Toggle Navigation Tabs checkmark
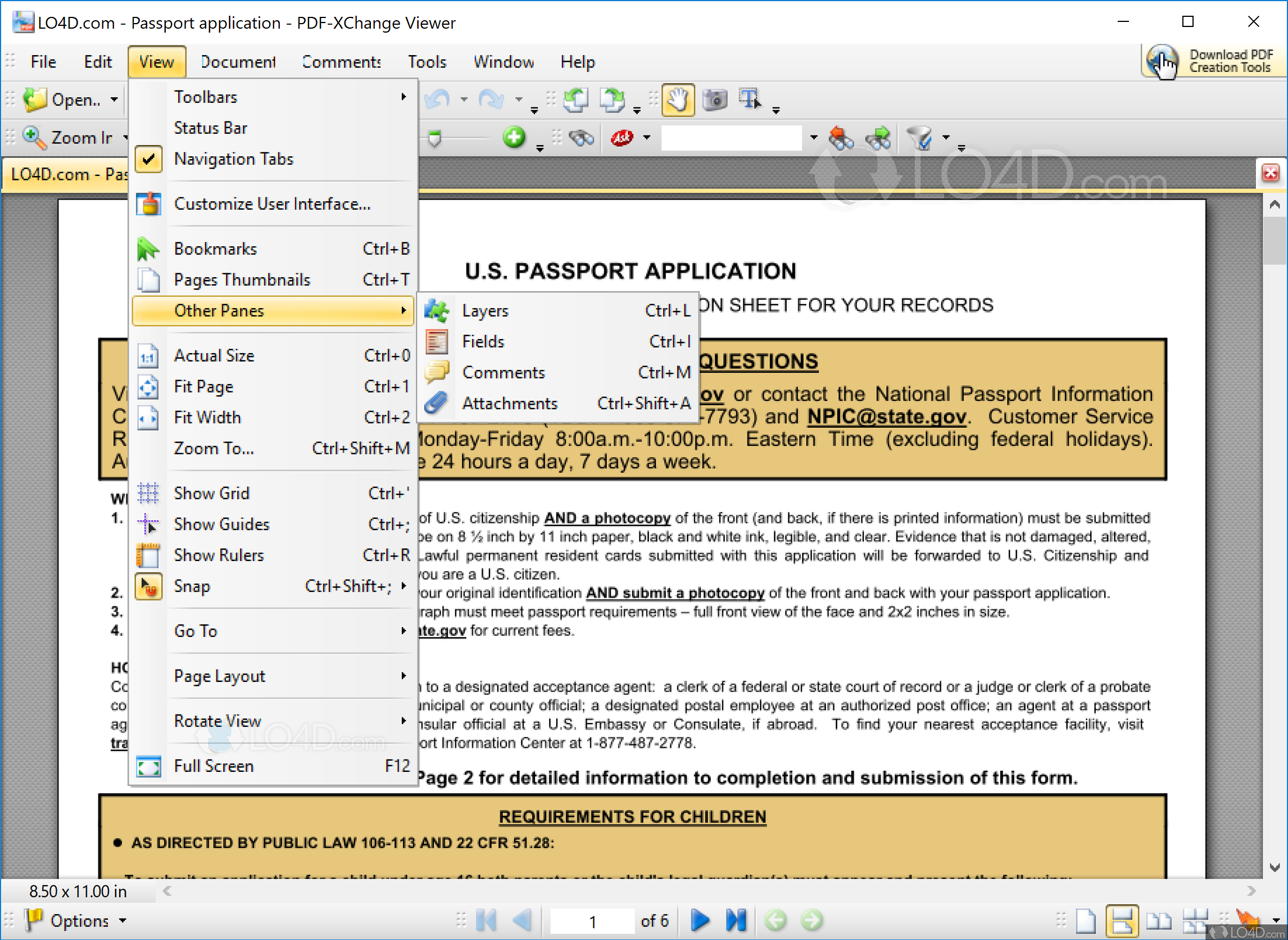The height and width of the screenshot is (940, 1288). (272, 159)
